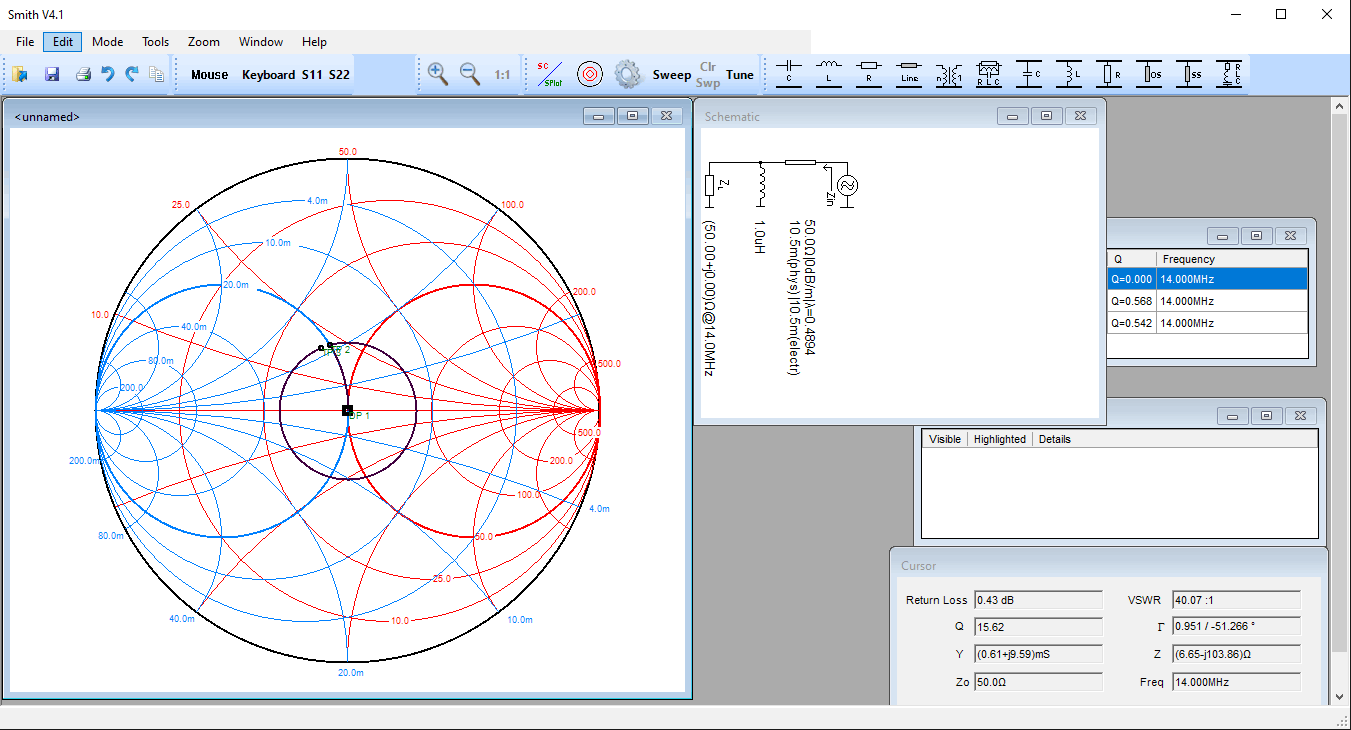Add a series capacitor element
The height and width of the screenshot is (730, 1351).
(789, 74)
